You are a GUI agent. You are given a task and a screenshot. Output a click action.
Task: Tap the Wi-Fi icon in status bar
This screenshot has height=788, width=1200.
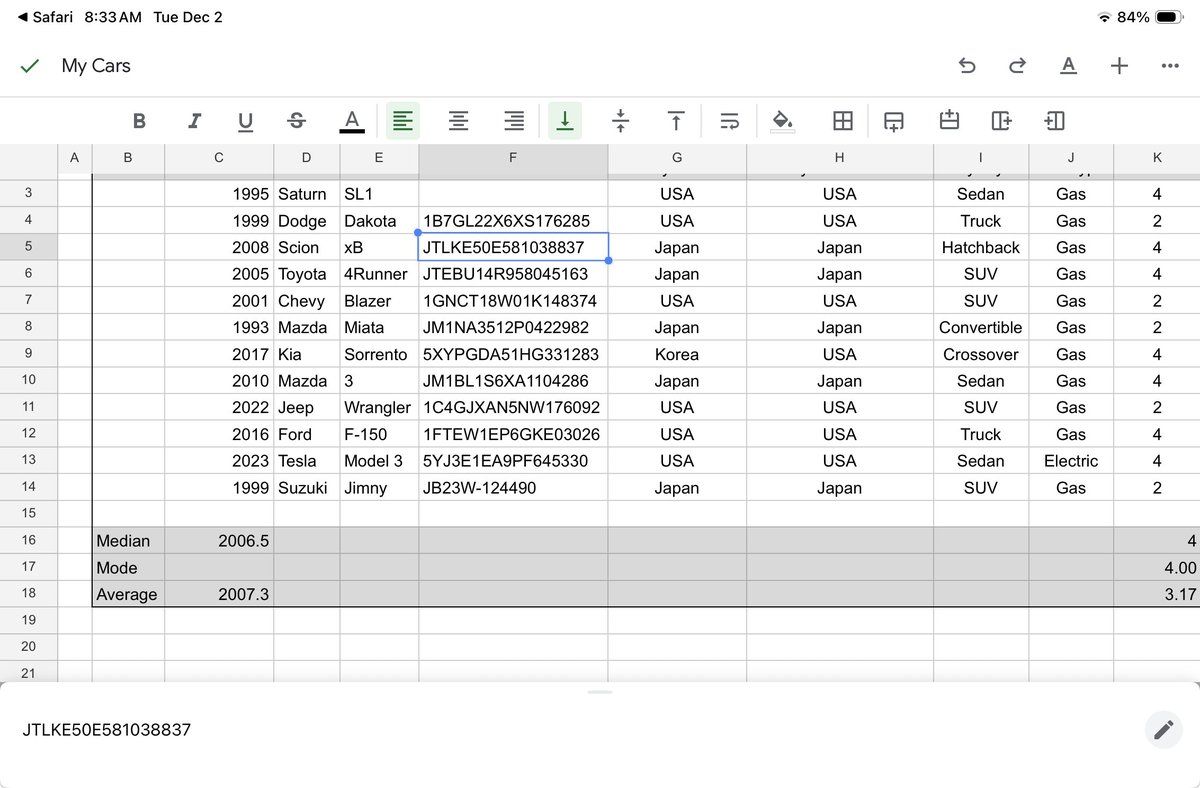(x=1104, y=17)
